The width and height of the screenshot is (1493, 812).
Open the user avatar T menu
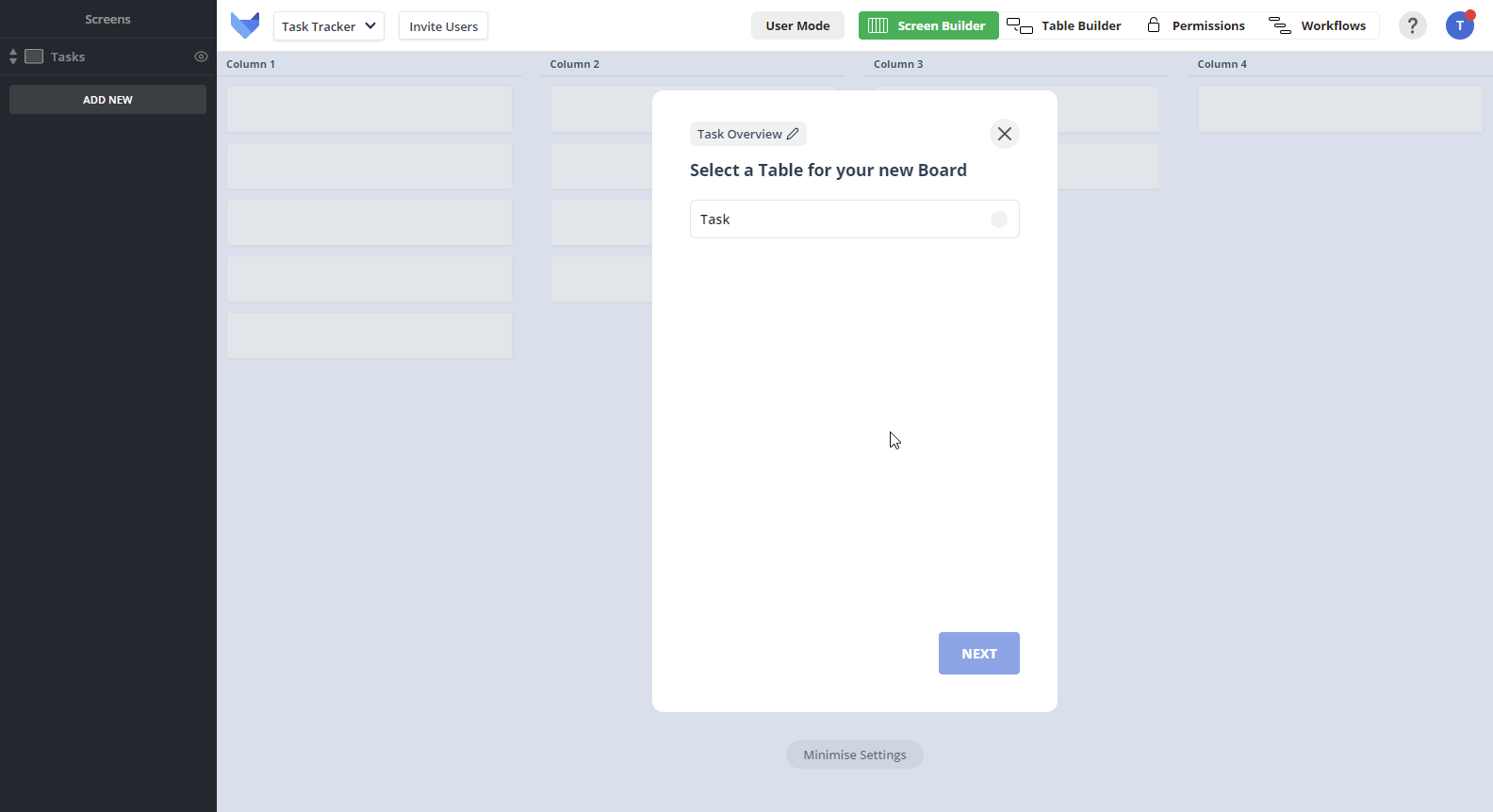point(1460,25)
